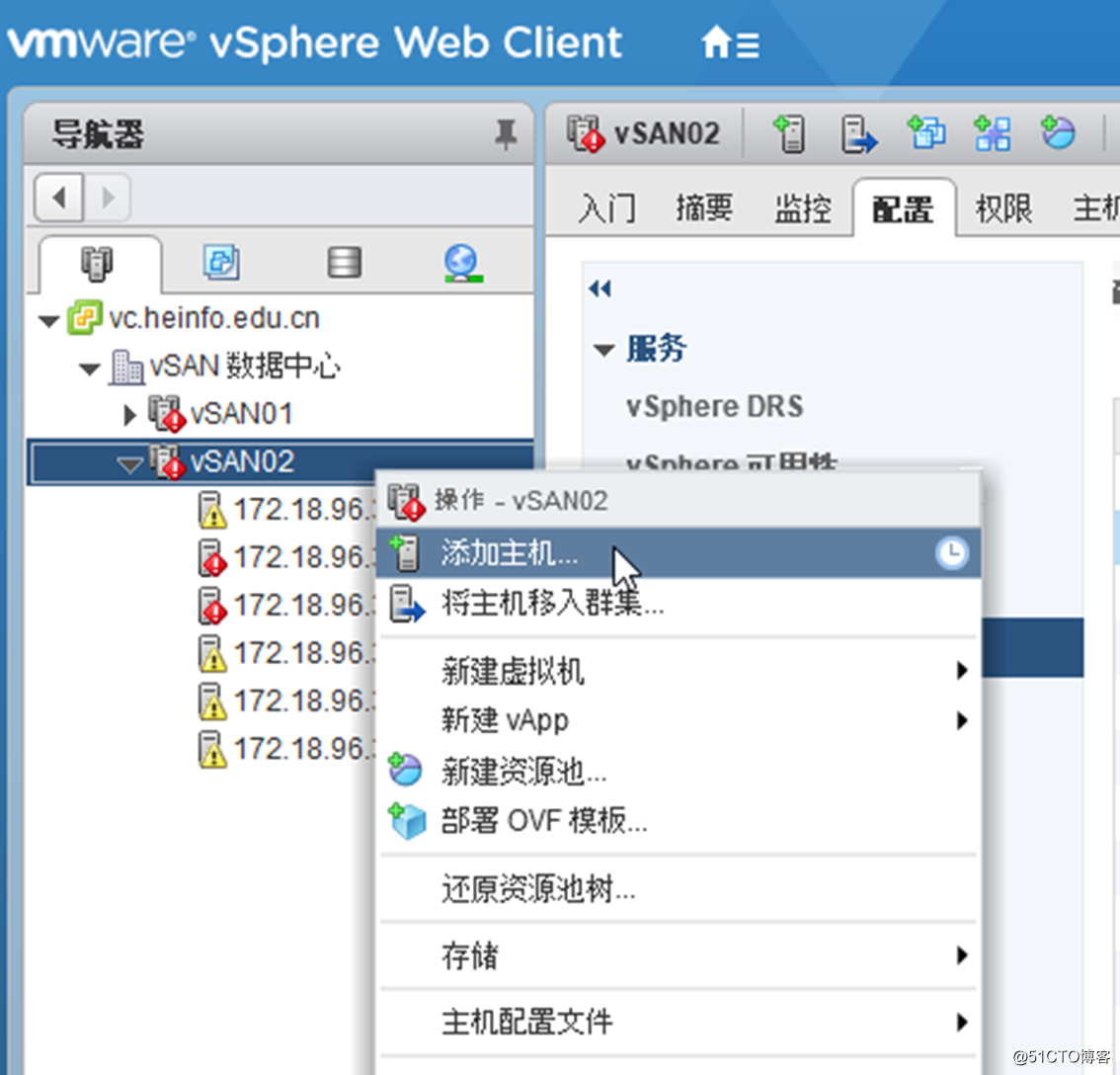Collapse the vc.heinfo.edu.cn tree node
The height and width of the screenshot is (1075, 1120).
pyautogui.click(x=49, y=321)
